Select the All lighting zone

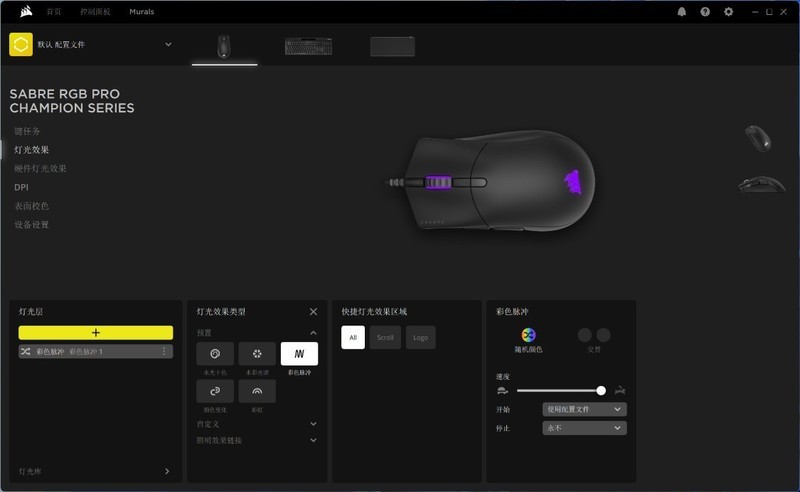(353, 337)
